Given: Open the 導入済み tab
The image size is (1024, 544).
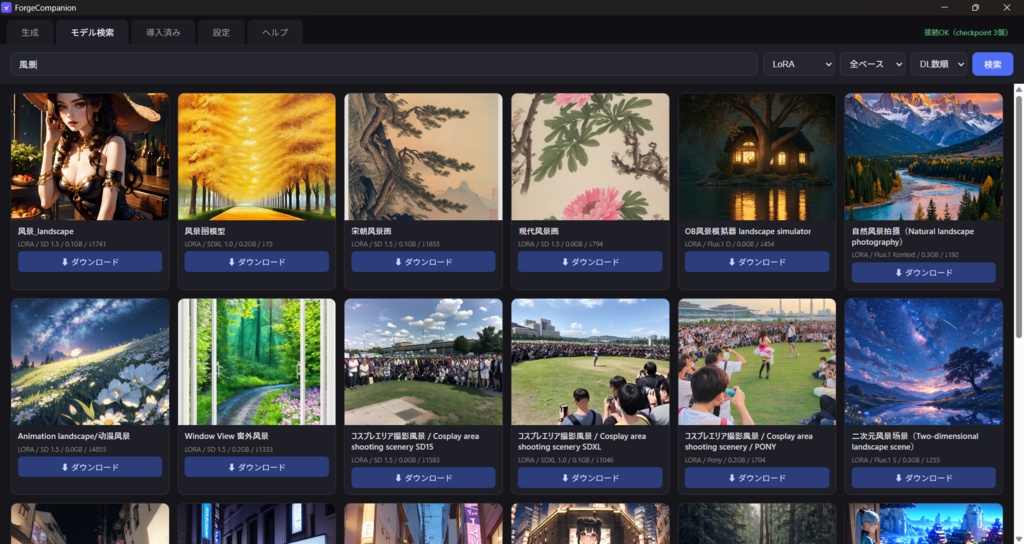Looking at the screenshot, I should pos(163,33).
